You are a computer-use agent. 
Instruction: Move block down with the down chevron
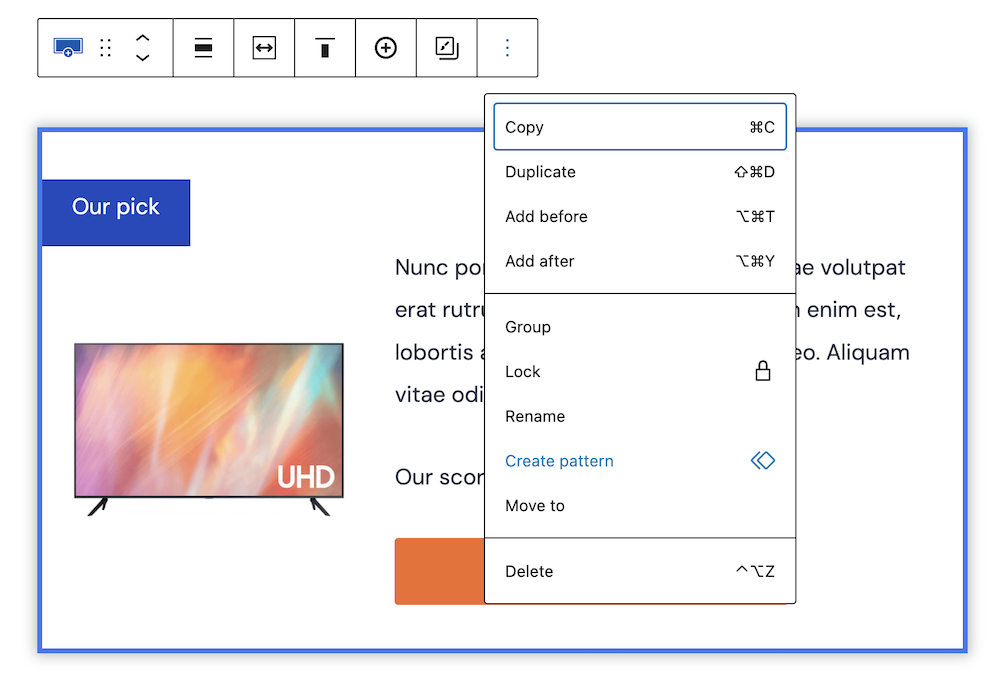142,58
